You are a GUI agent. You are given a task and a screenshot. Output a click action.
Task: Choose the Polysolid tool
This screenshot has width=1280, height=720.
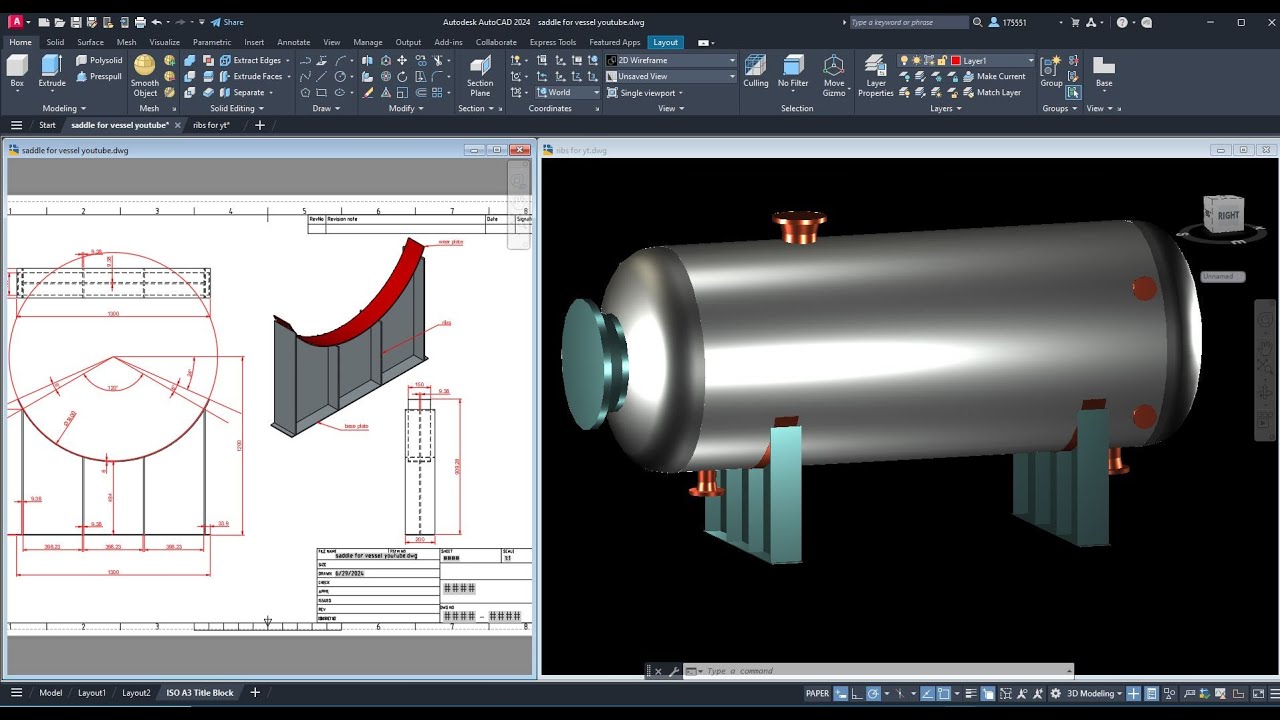pyautogui.click(x=99, y=60)
